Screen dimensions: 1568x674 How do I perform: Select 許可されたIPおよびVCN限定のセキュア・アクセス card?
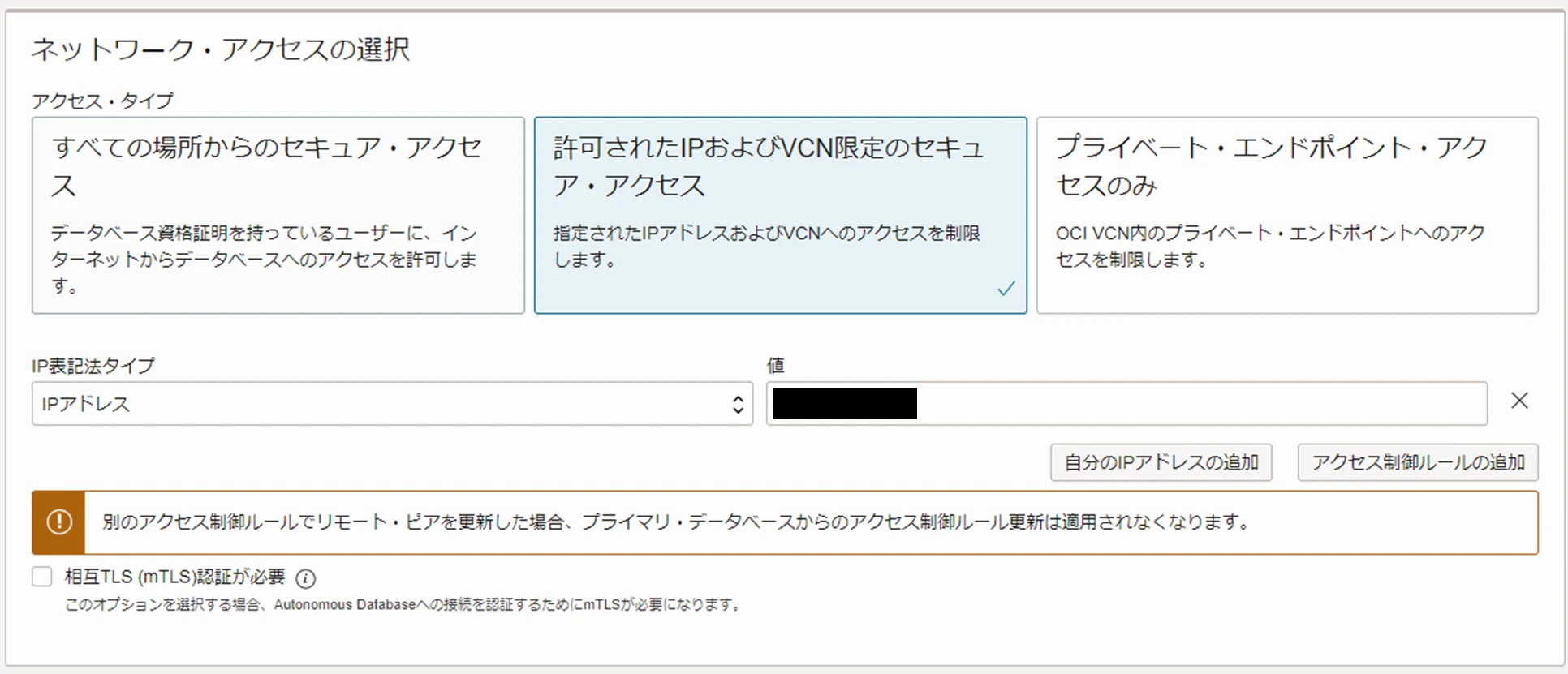click(x=780, y=215)
